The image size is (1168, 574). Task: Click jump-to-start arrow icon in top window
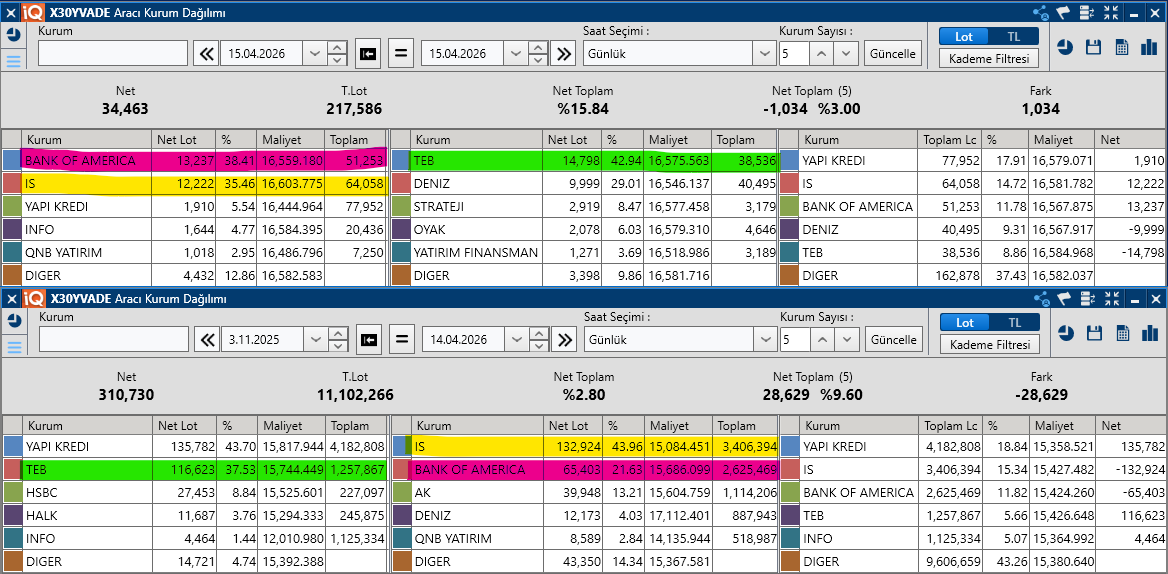click(x=368, y=54)
